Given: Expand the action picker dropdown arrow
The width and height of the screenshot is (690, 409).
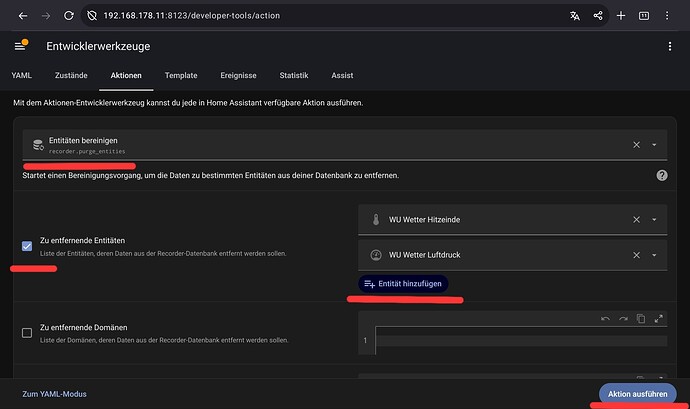Looking at the screenshot, I should point(654,145).
